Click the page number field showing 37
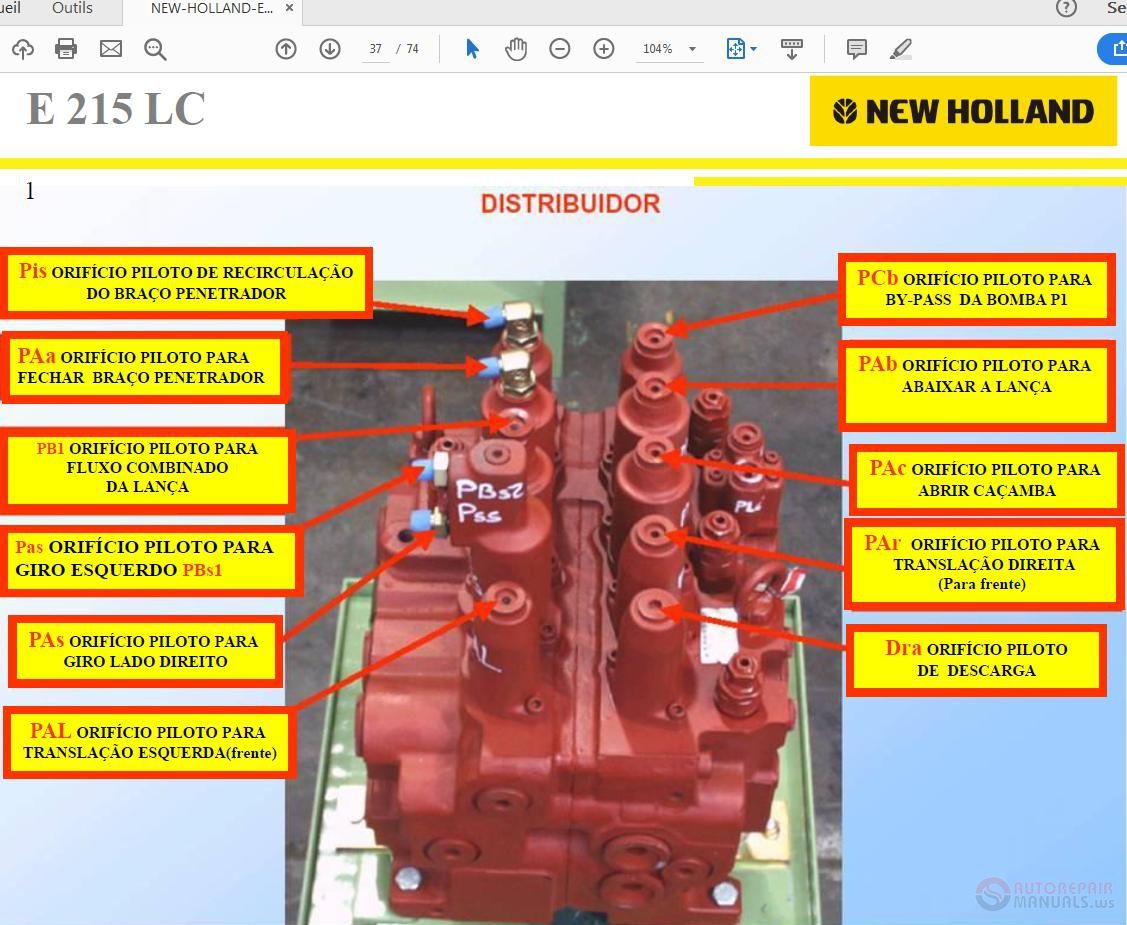The image size is (1127, 925). click(375, 49)
